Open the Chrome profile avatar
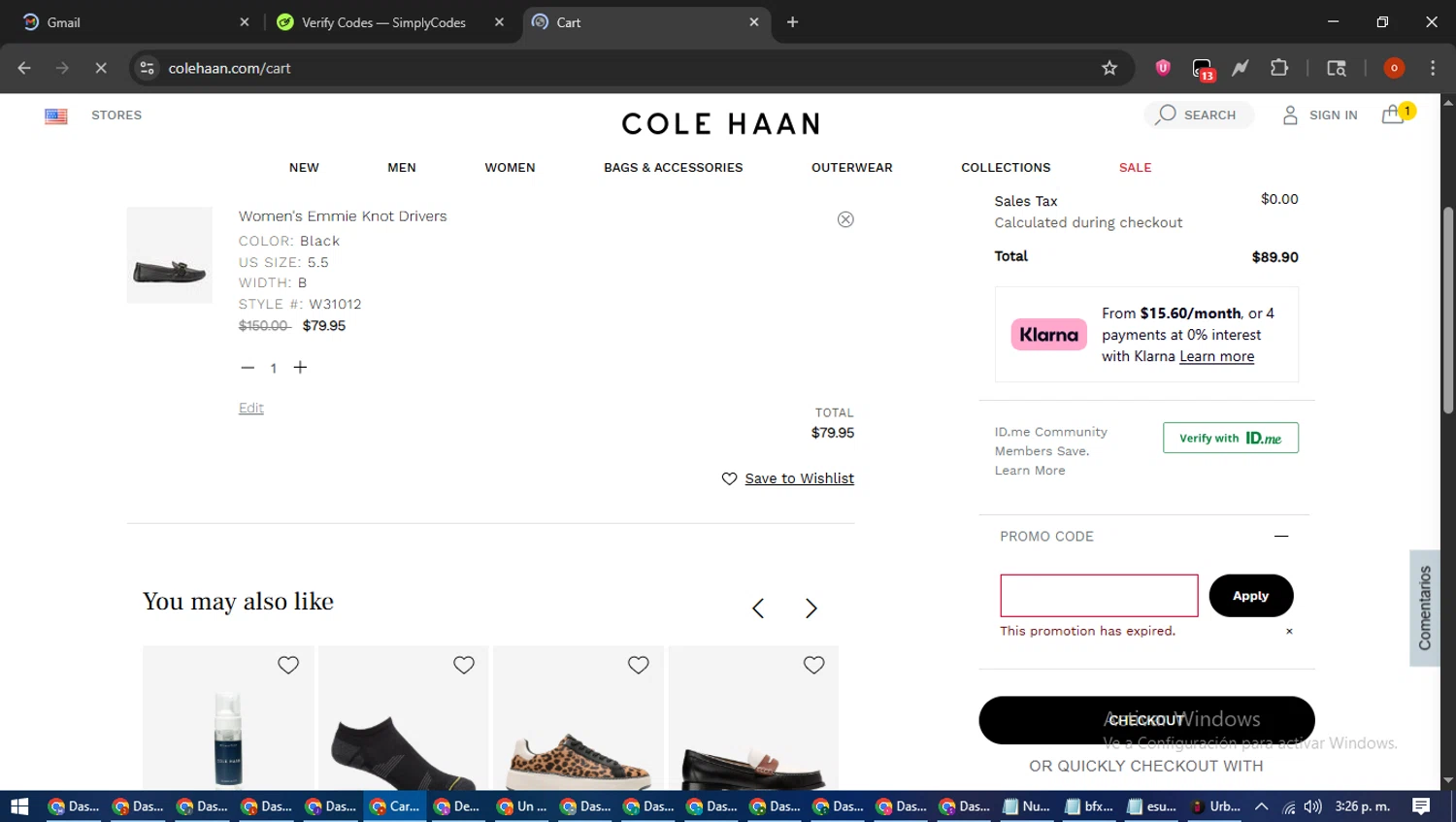This screenshot has height=822, width=1456. (1394, 68)
